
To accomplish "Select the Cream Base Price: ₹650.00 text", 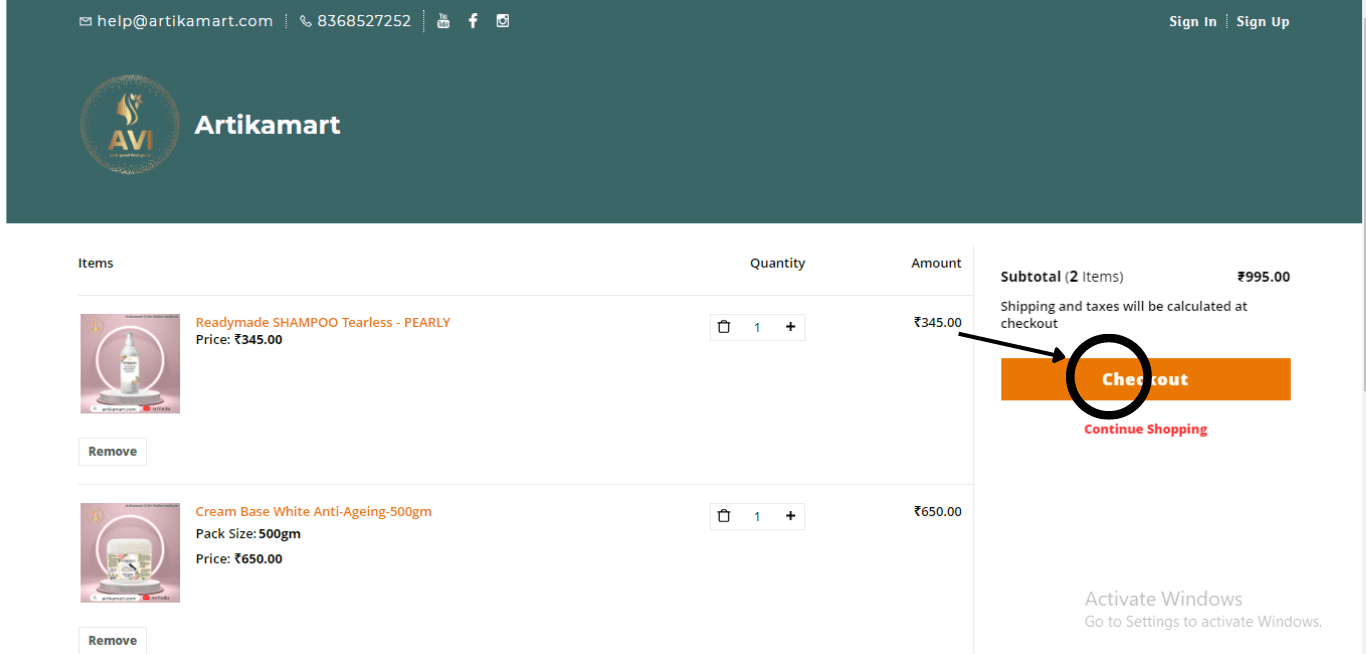I will point(239,559).
